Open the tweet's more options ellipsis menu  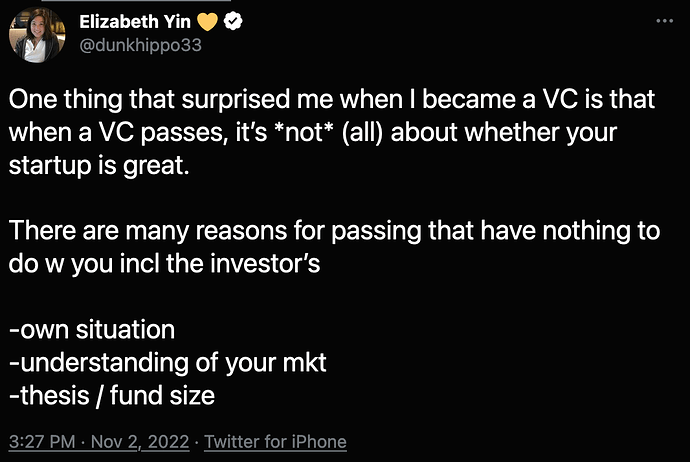click(x=663, y=20)
